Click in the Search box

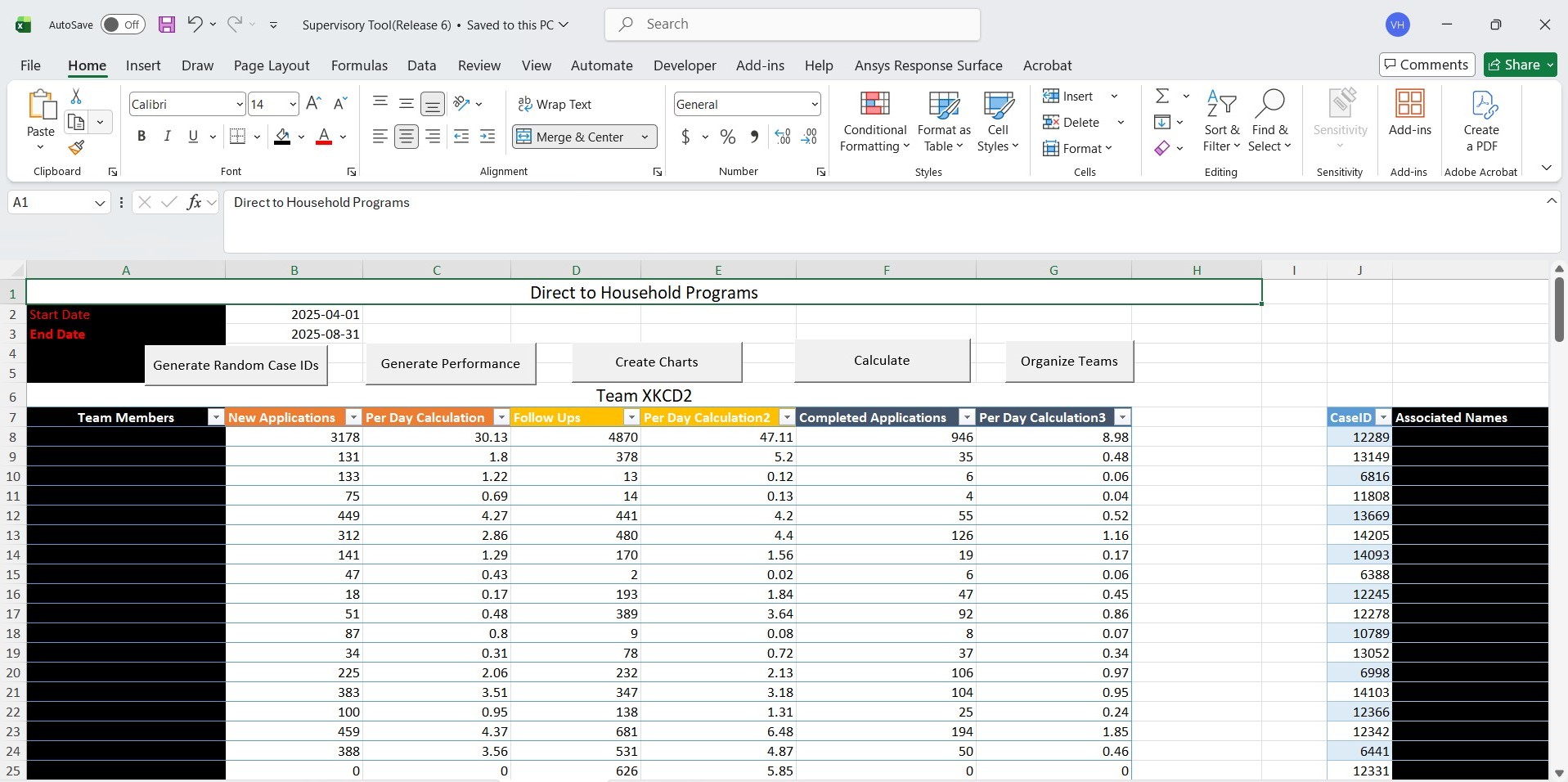[792, 25]
